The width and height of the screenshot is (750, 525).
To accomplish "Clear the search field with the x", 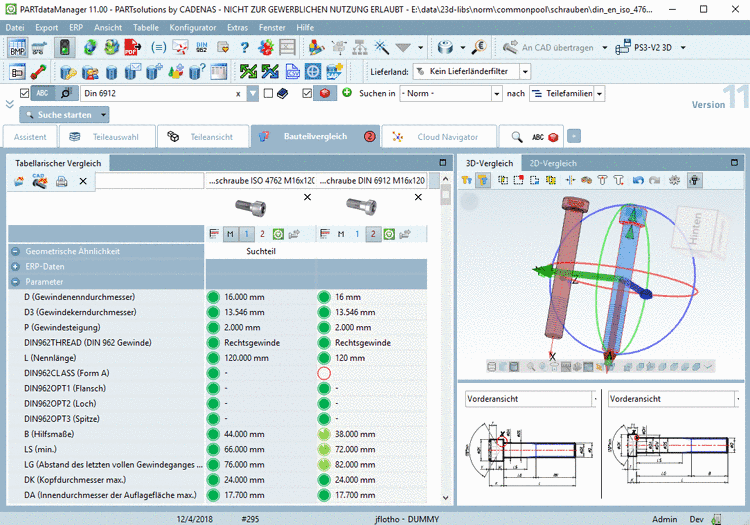I will (238, 94).
